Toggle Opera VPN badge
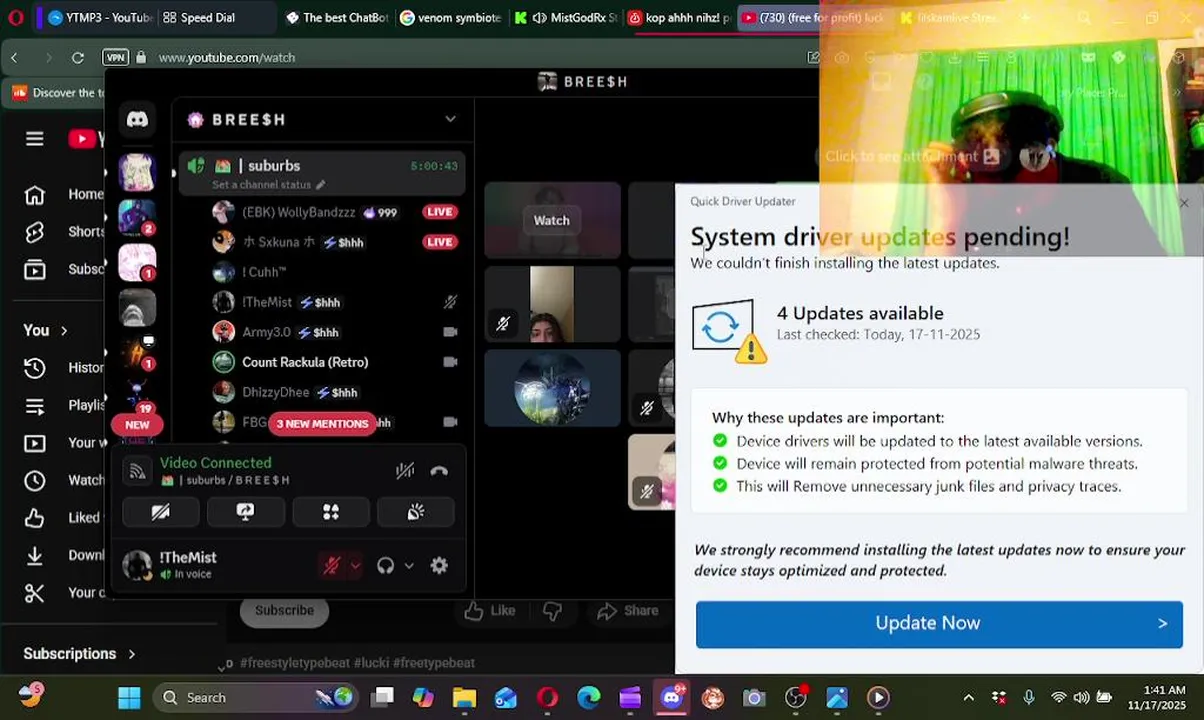1204x720 pixels. [x=116, y=57]
